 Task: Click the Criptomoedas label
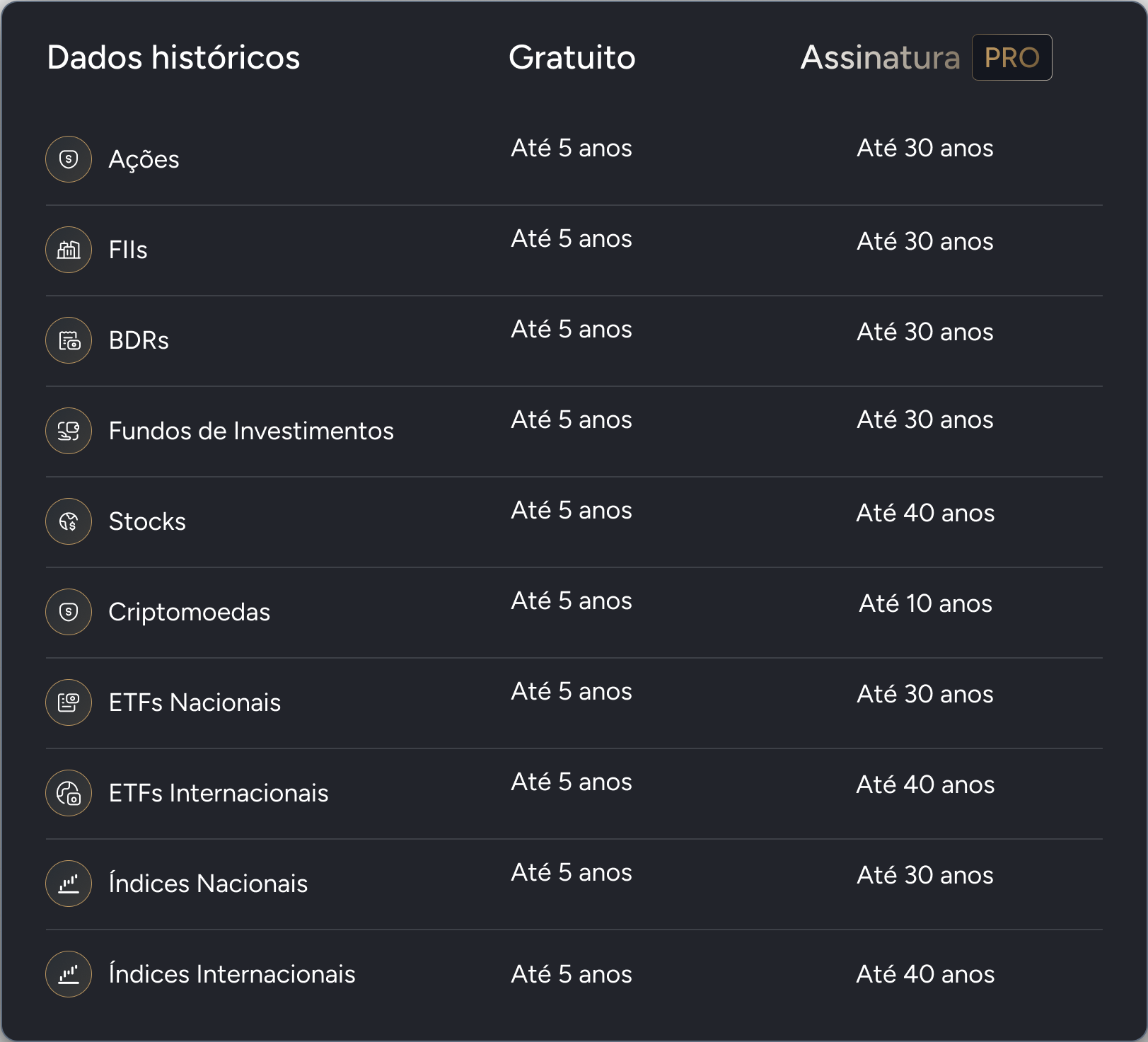pyautogui.click(x=189, y=612)
